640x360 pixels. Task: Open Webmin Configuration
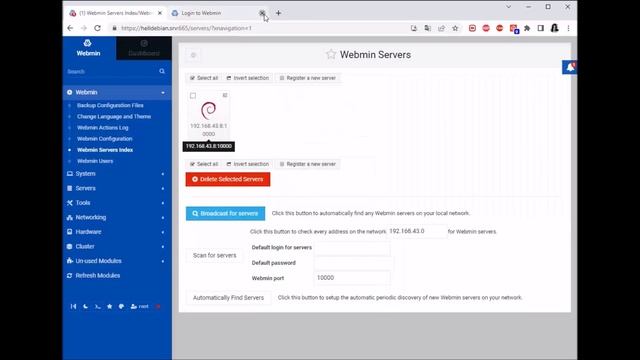coord(104,139)
